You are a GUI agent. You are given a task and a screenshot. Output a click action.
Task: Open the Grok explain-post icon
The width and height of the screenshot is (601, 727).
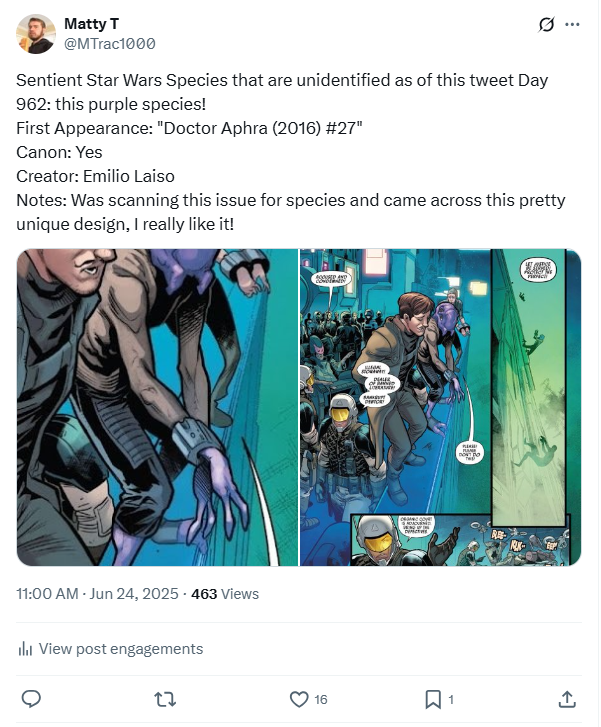[x=546, y=25]
